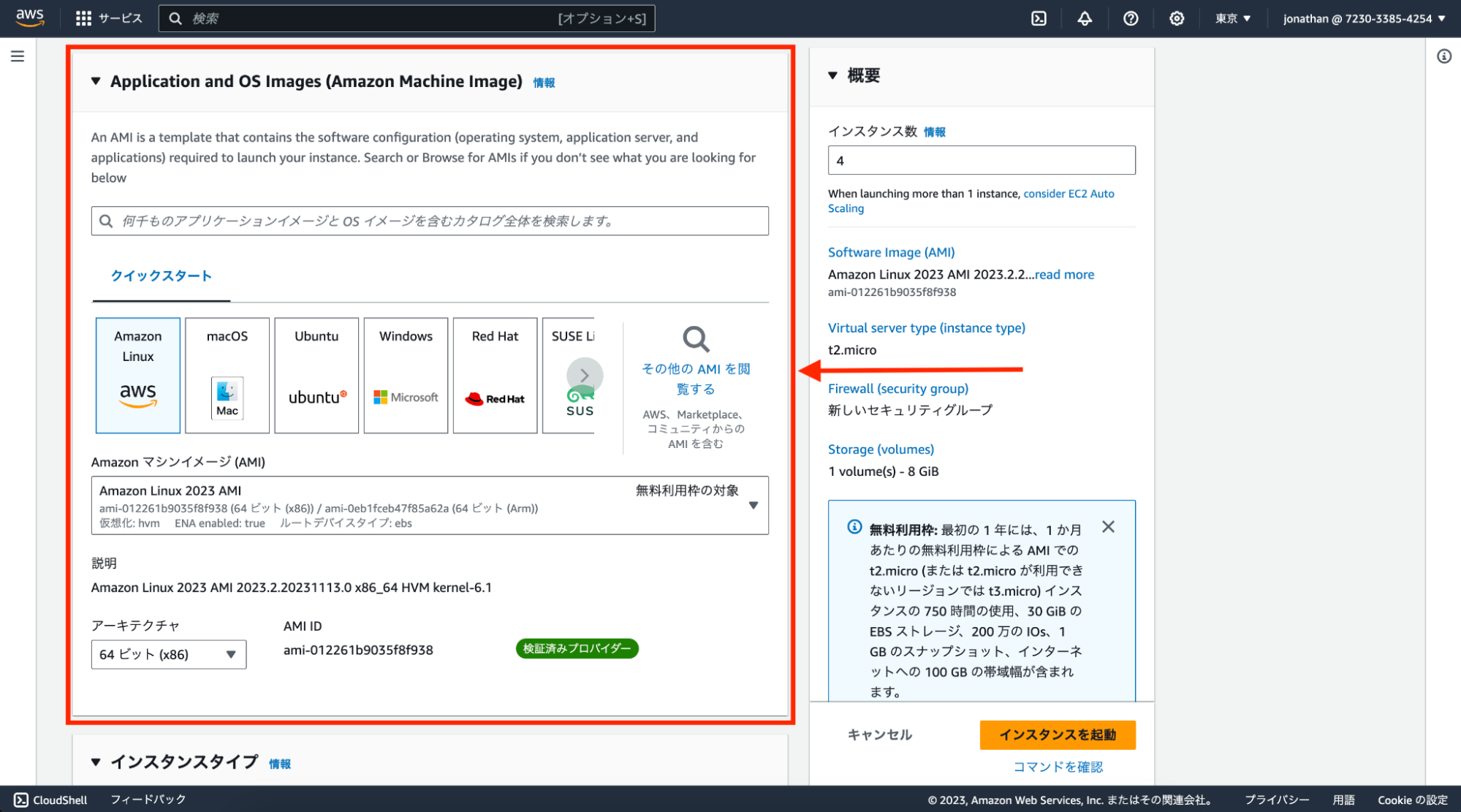Open the Services grid menu icon
The image size is (1461, 812).
[83, 18]
